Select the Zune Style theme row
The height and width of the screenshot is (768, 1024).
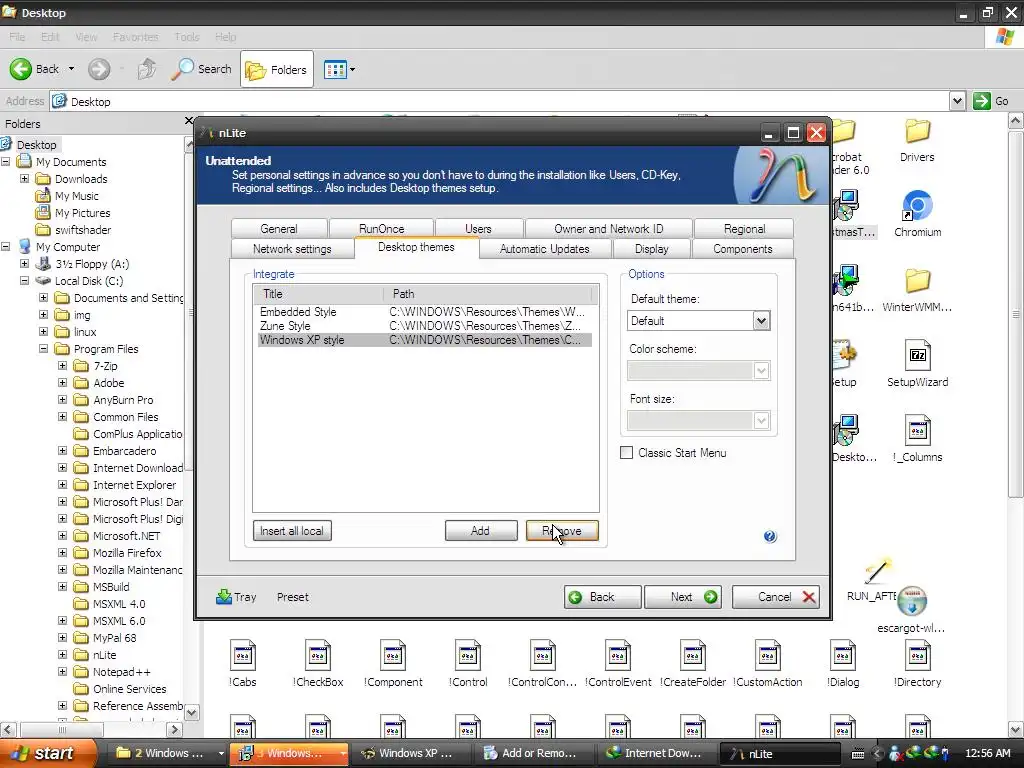pyautogui.click(x=424, y=326)
